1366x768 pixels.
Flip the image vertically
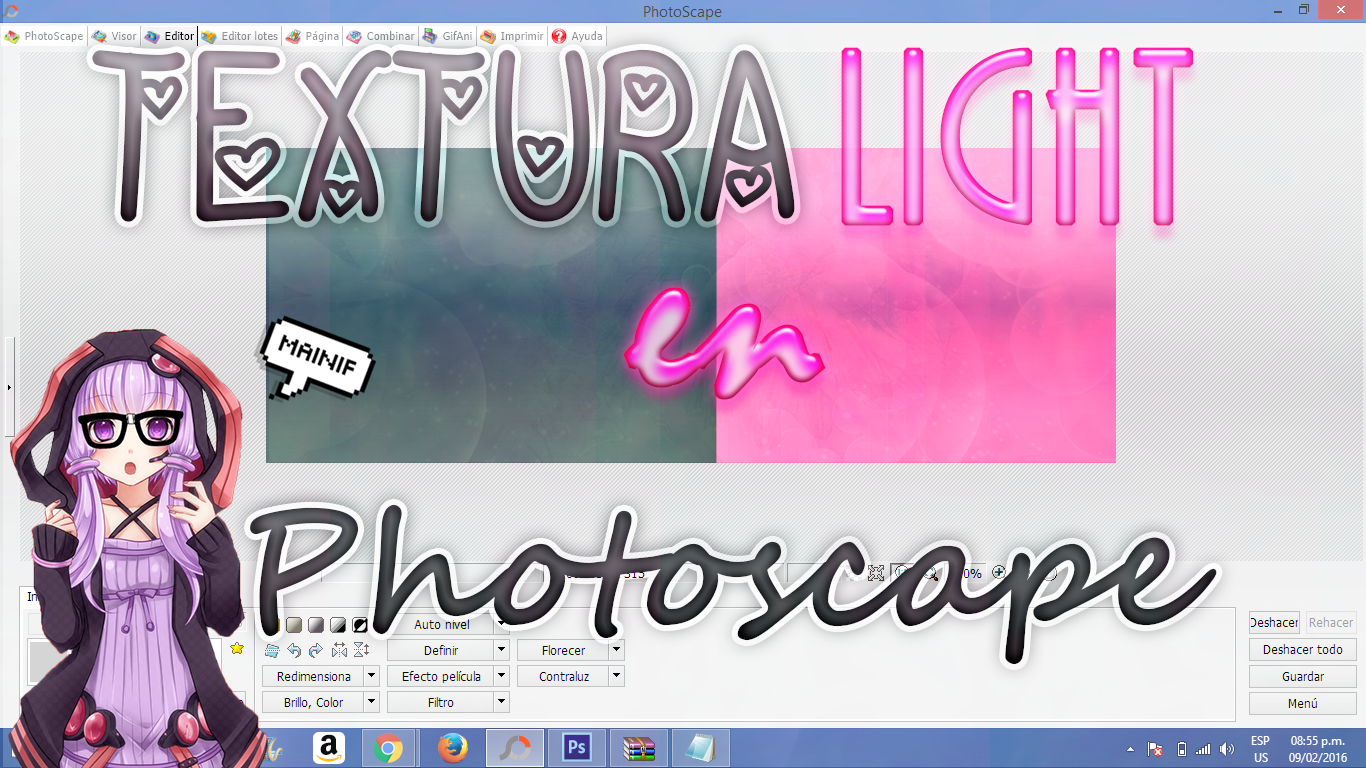(362, 651)
